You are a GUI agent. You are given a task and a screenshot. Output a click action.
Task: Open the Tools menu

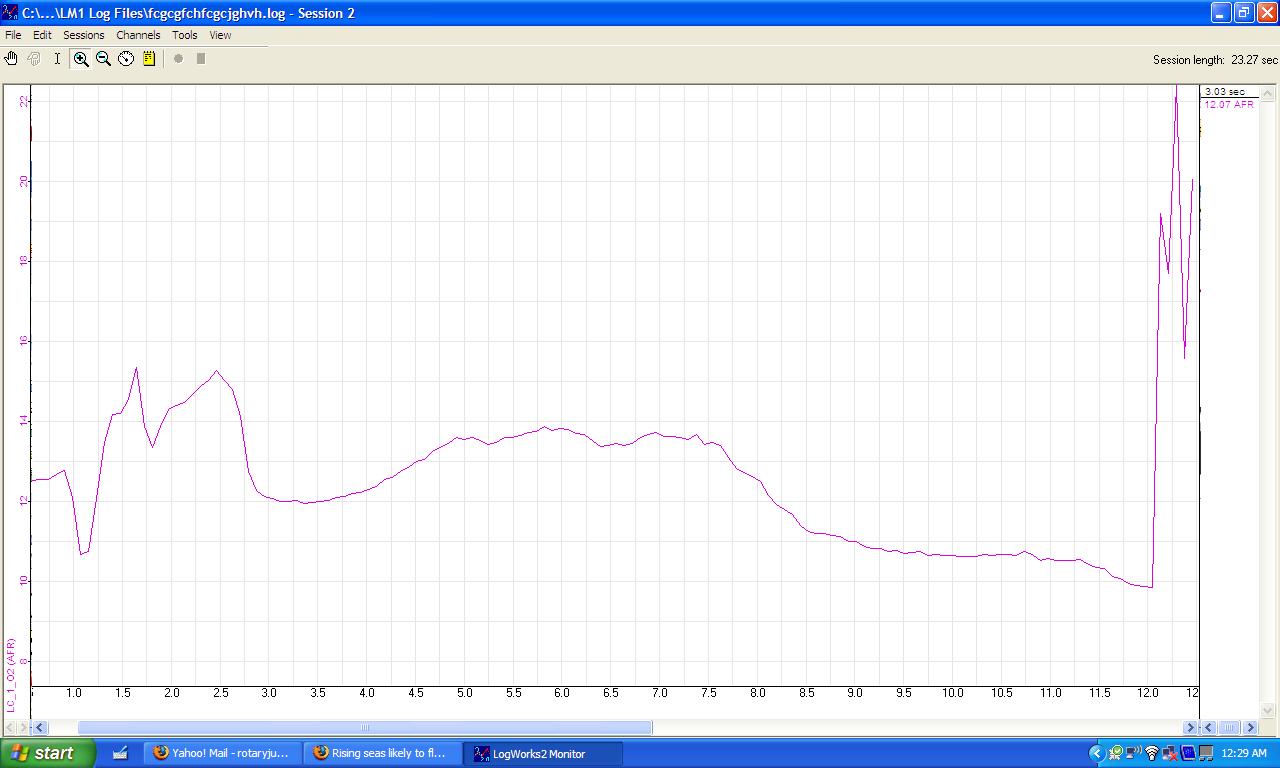[185, 35]
